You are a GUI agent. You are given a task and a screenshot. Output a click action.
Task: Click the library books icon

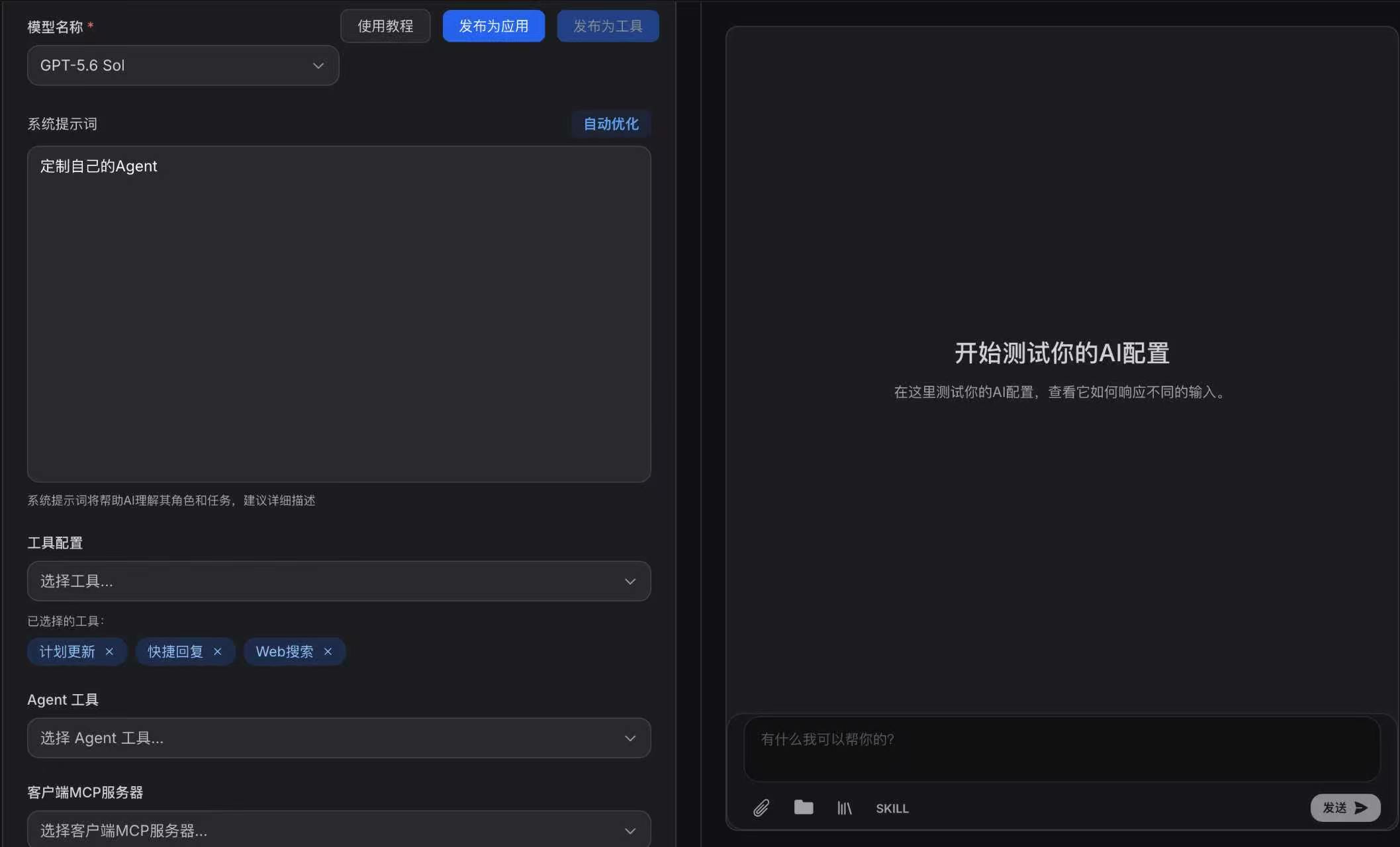click(x=845, y=808)
